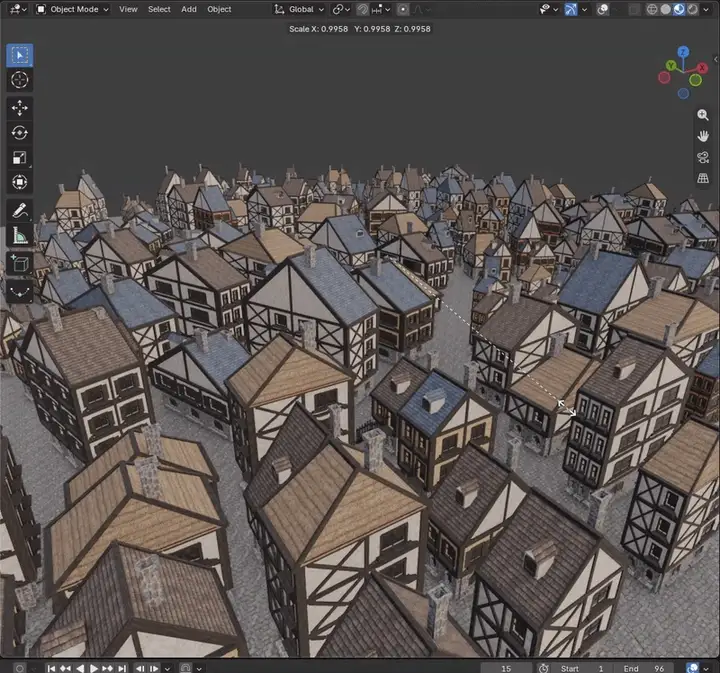This screenshot has width=720, height=673.
Task: Click the zoom magnifier viewport button
Action: (703, 115)
